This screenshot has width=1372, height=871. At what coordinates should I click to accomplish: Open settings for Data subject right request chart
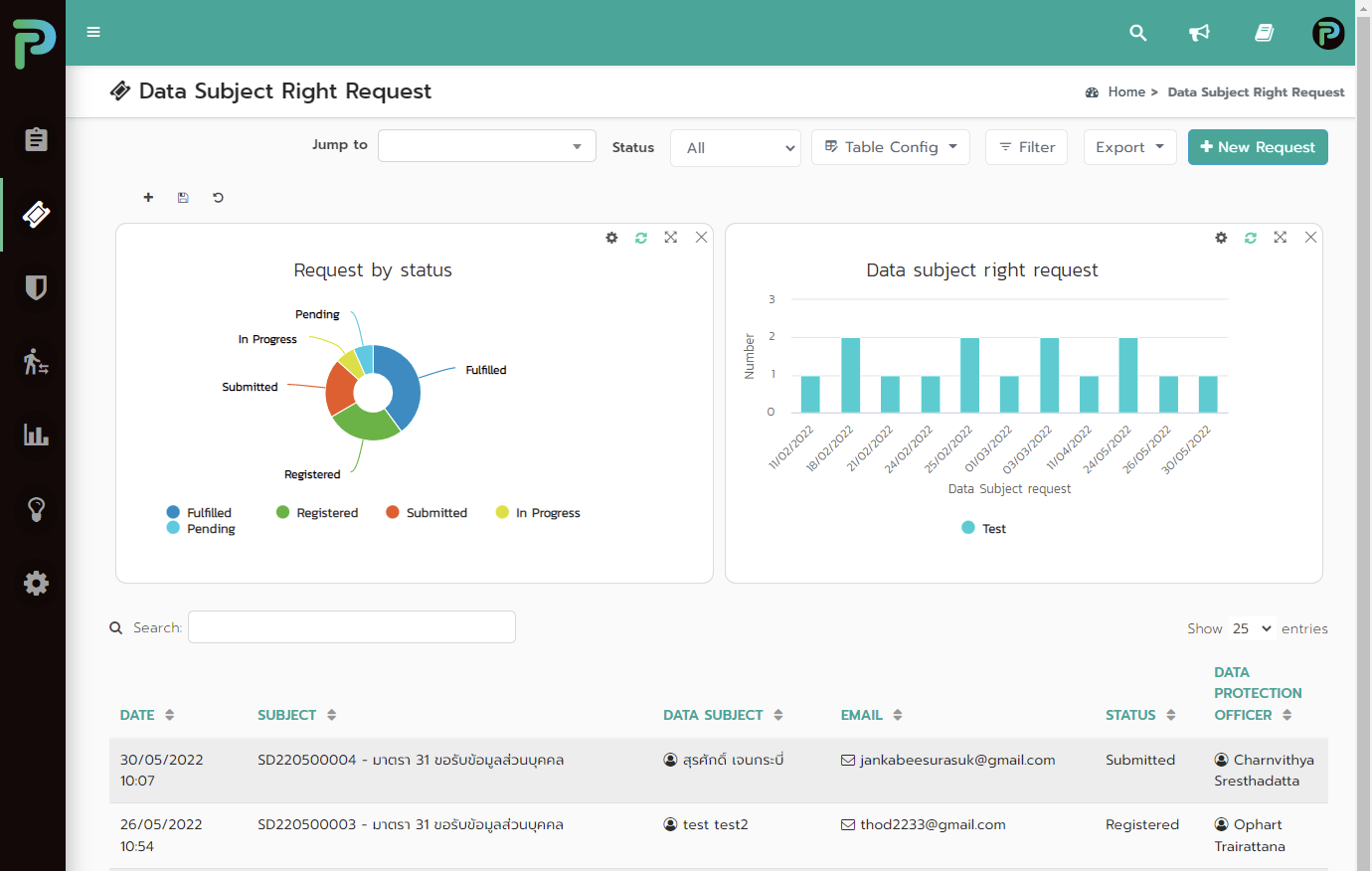[1221, 238]
